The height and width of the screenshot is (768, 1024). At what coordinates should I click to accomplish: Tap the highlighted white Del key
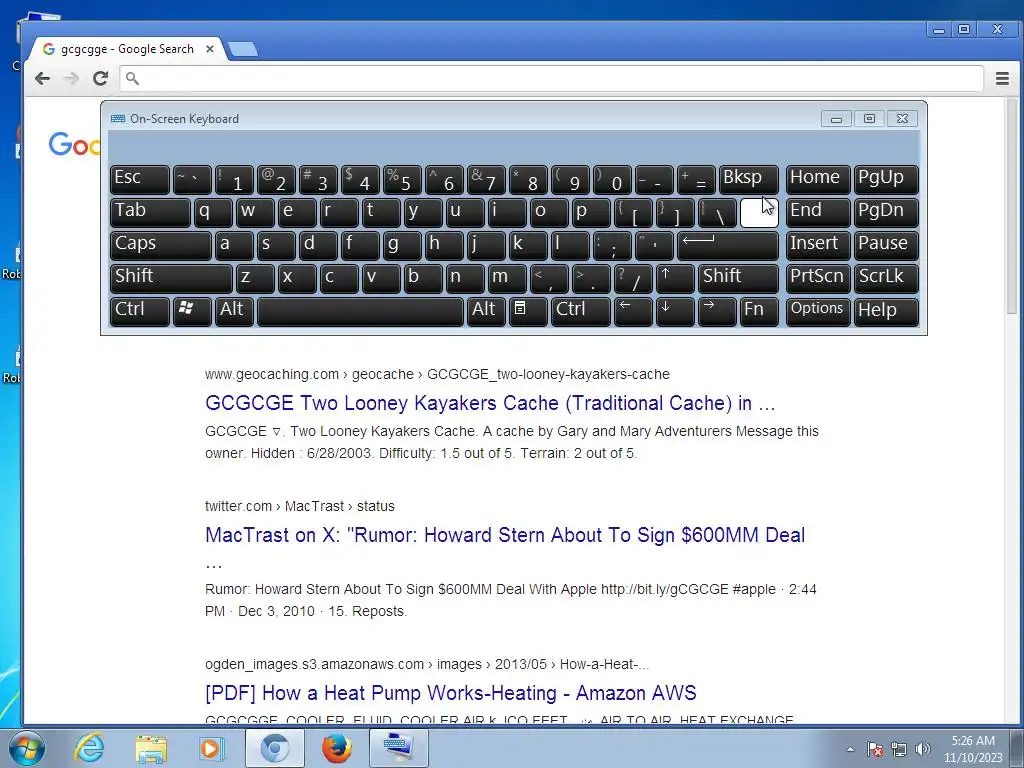click(x=759, y=212)
